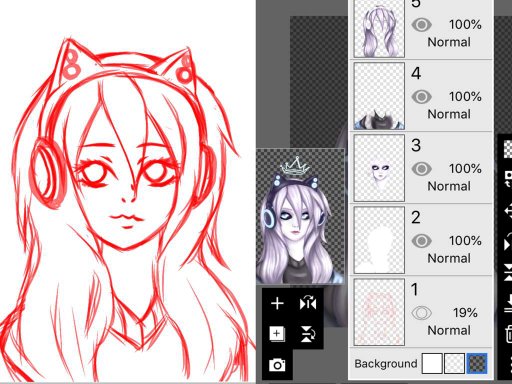Open the Normal blend mode of layer 5
Viewport: 512px width, 384px height.
(x=449, y=42)
